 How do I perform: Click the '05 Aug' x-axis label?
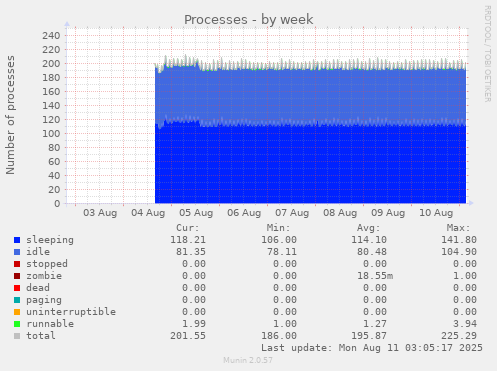tap(196, 213)
